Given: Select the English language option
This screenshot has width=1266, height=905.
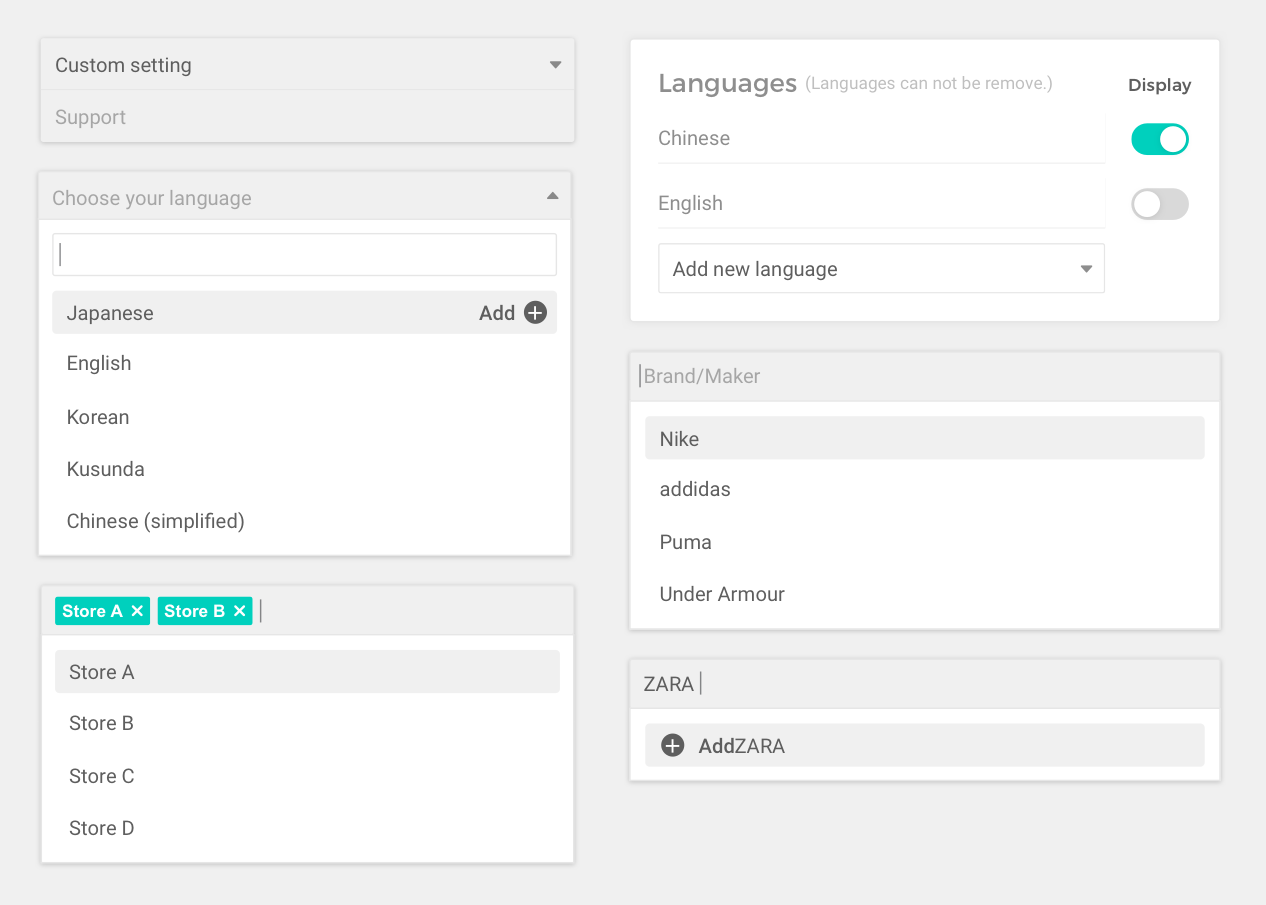Looking at the screenshot, I should click(x=99, y=363).
